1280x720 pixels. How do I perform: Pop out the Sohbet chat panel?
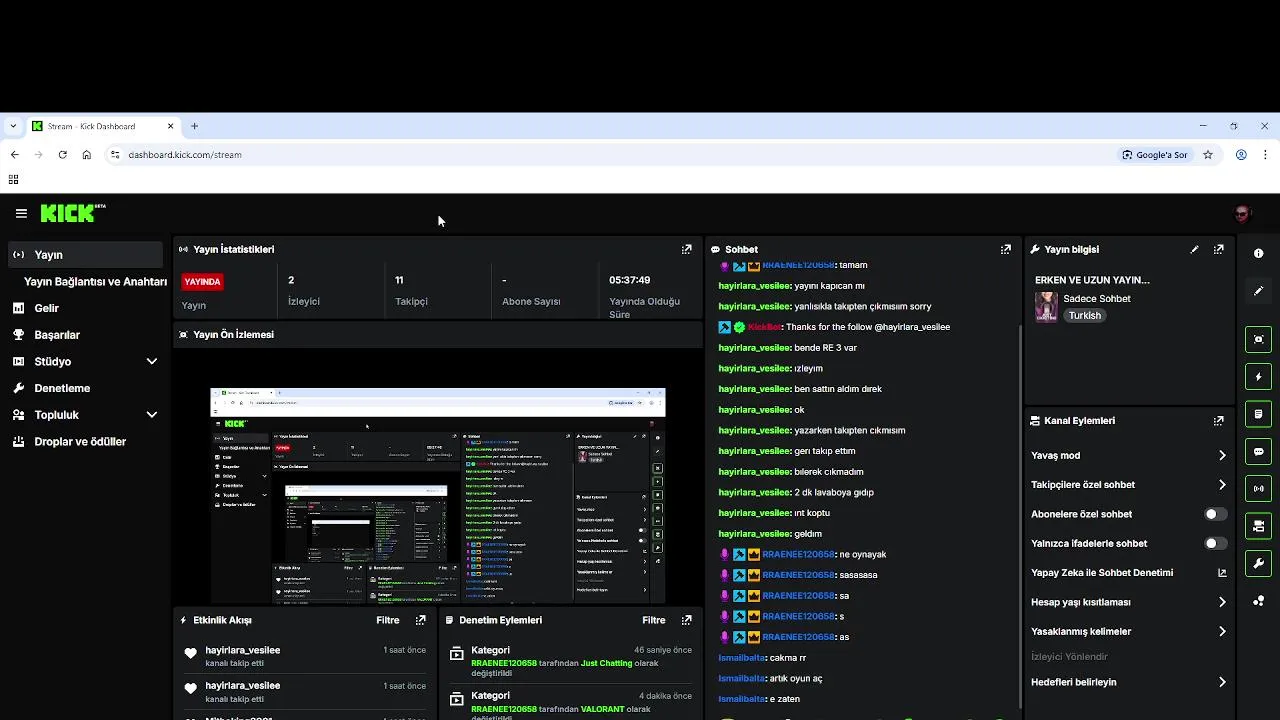click(x=1006, y=249)
